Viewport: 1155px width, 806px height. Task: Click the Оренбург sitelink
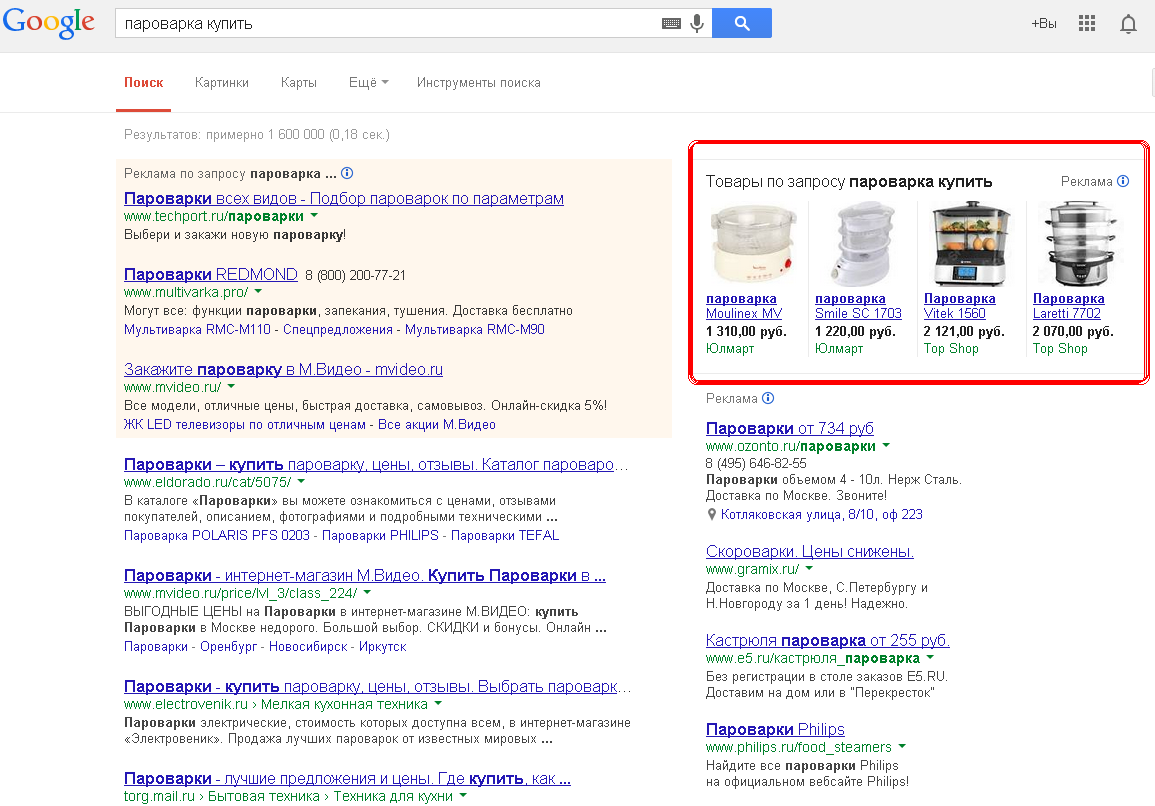228,646
